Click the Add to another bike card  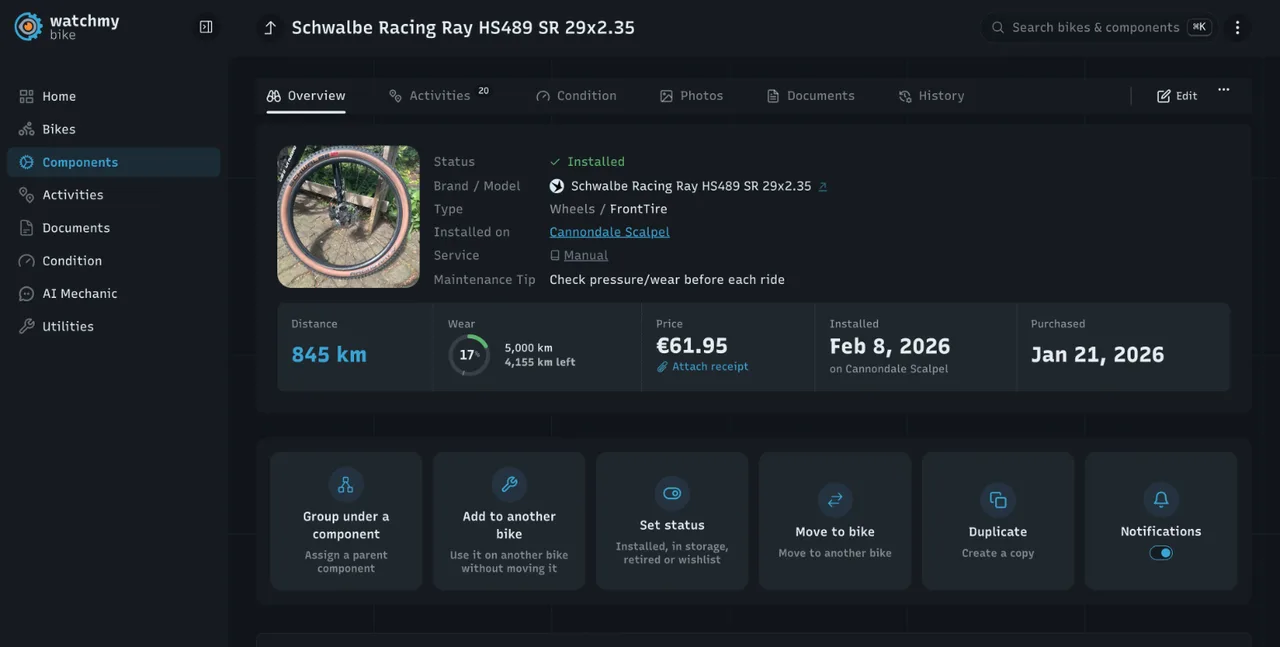tap(509, 521)
